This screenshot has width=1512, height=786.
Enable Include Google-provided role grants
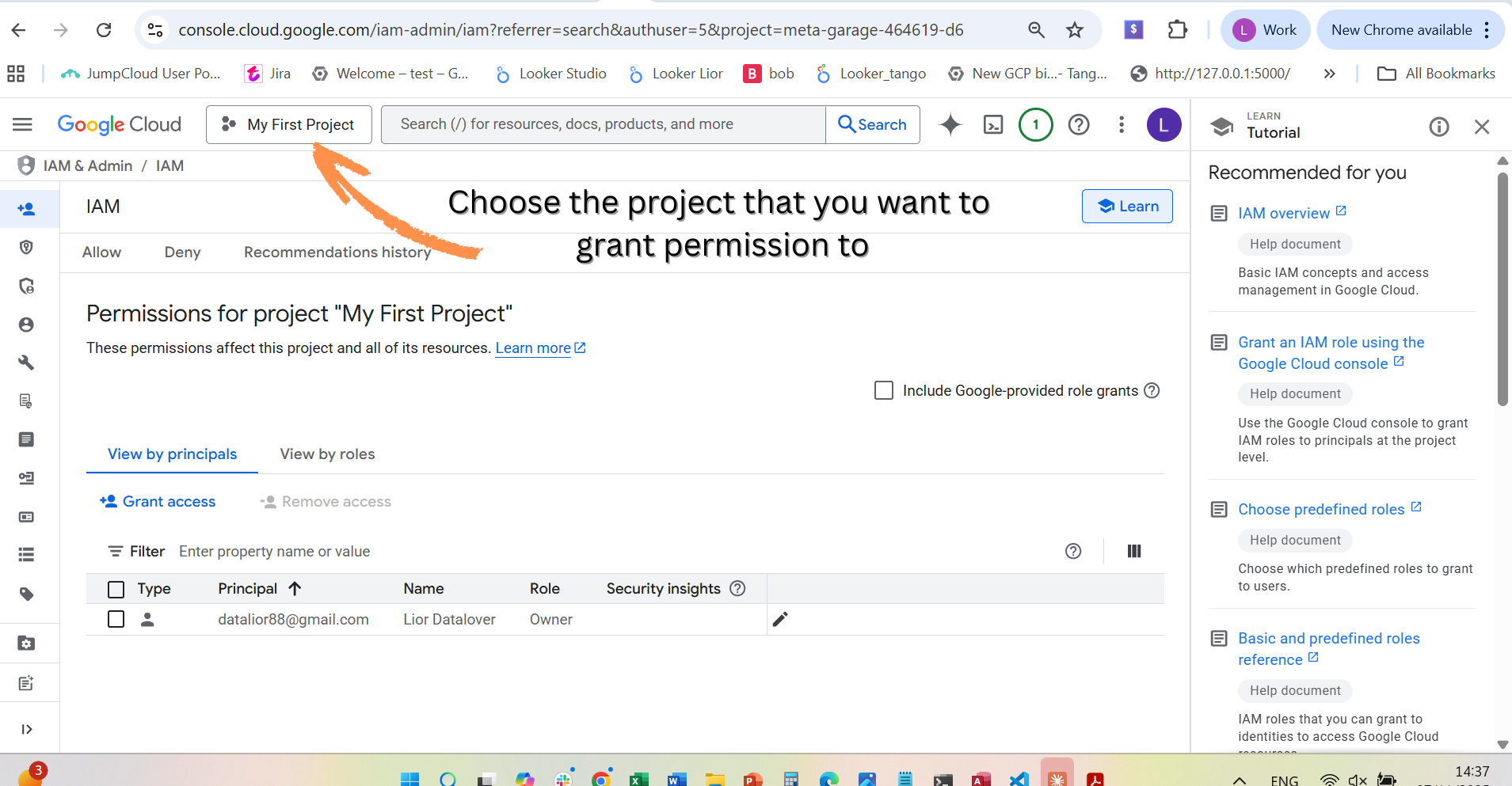pyautogui.click(x=883, y=390)
